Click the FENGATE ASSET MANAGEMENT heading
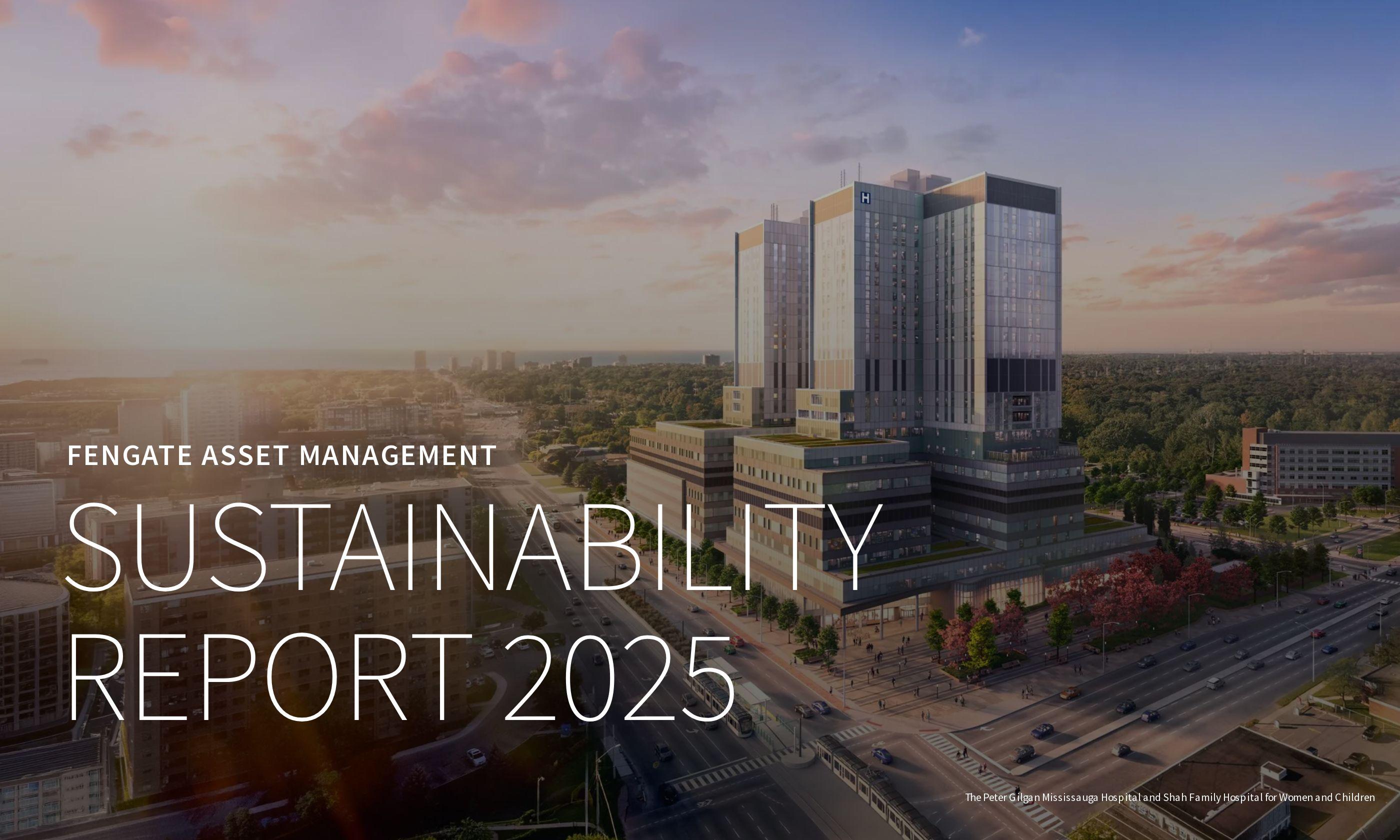Viewport: 1400px width, 840px height. (282, 455)
